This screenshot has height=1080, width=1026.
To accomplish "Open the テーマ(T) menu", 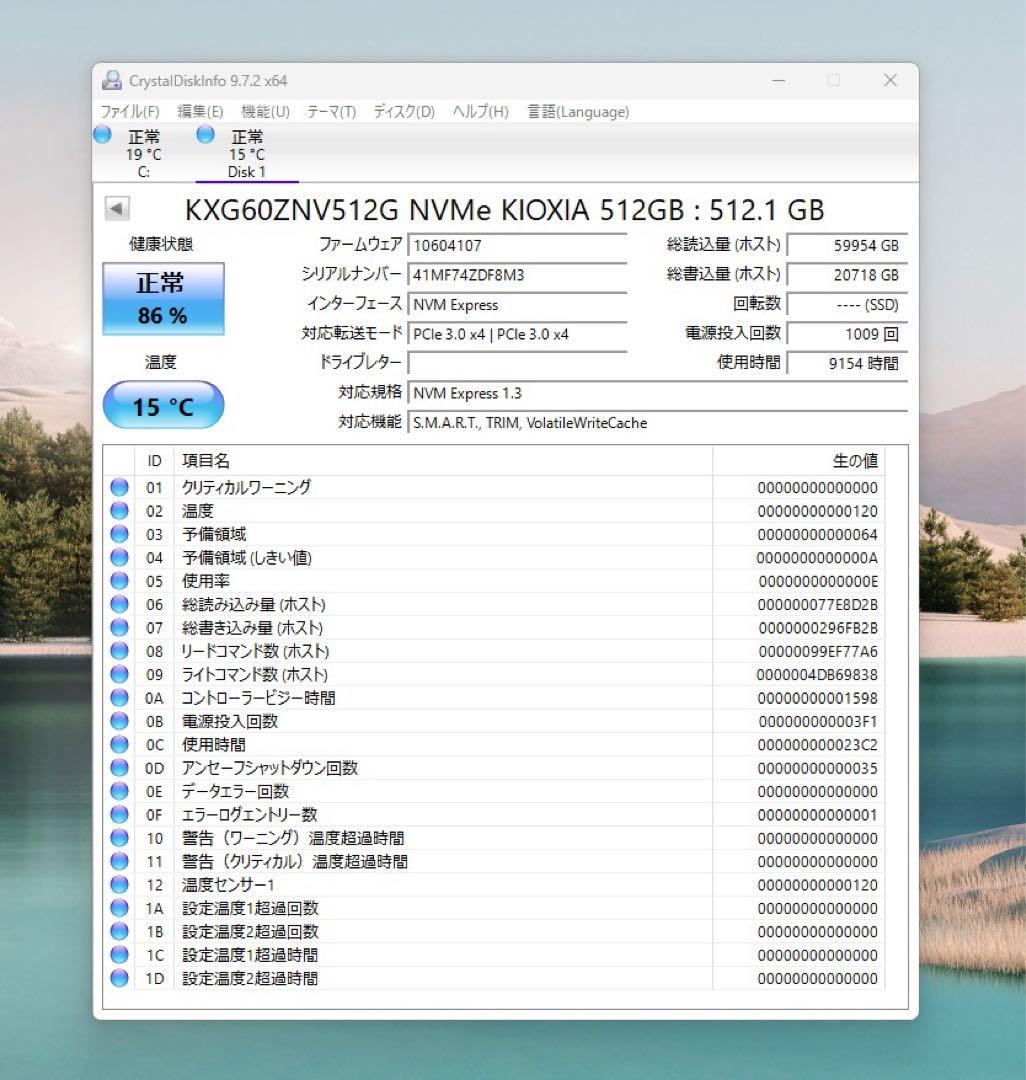I will tap(331, 112).
